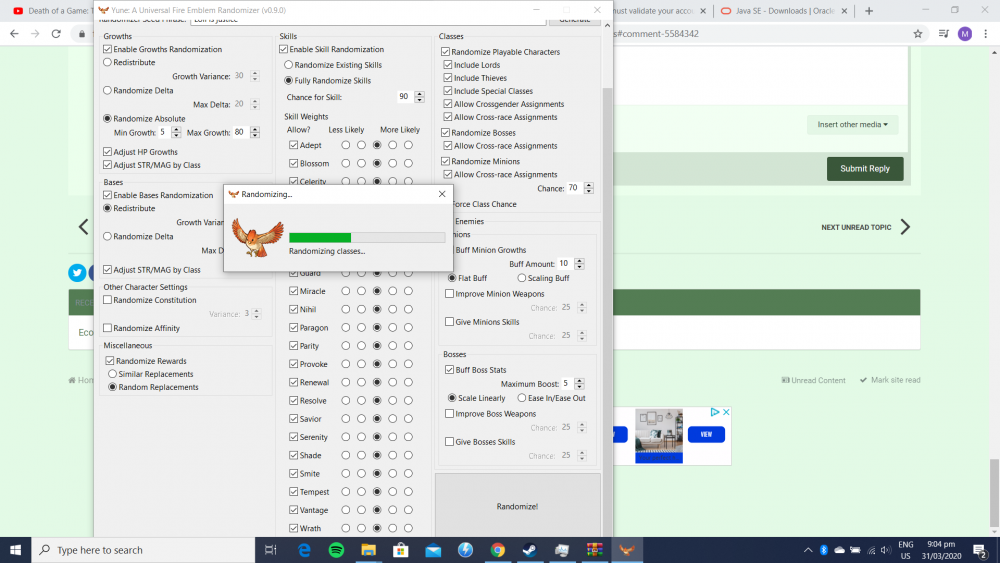Reload the browser page
The height and width of the screenshot is (563, 1000).
(x=56, y=34)
